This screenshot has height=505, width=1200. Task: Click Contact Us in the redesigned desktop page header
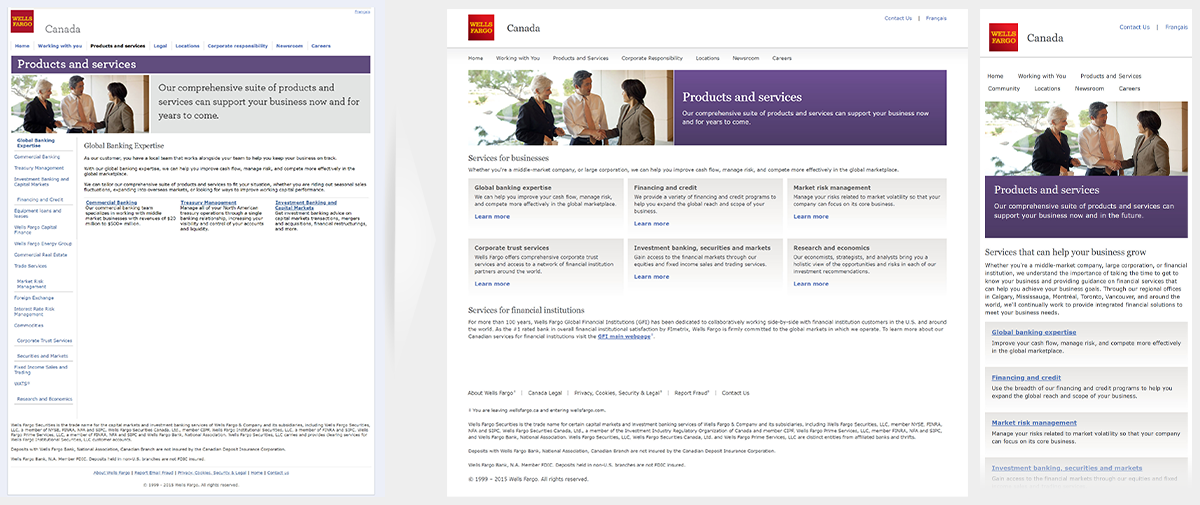click(898, 18)
